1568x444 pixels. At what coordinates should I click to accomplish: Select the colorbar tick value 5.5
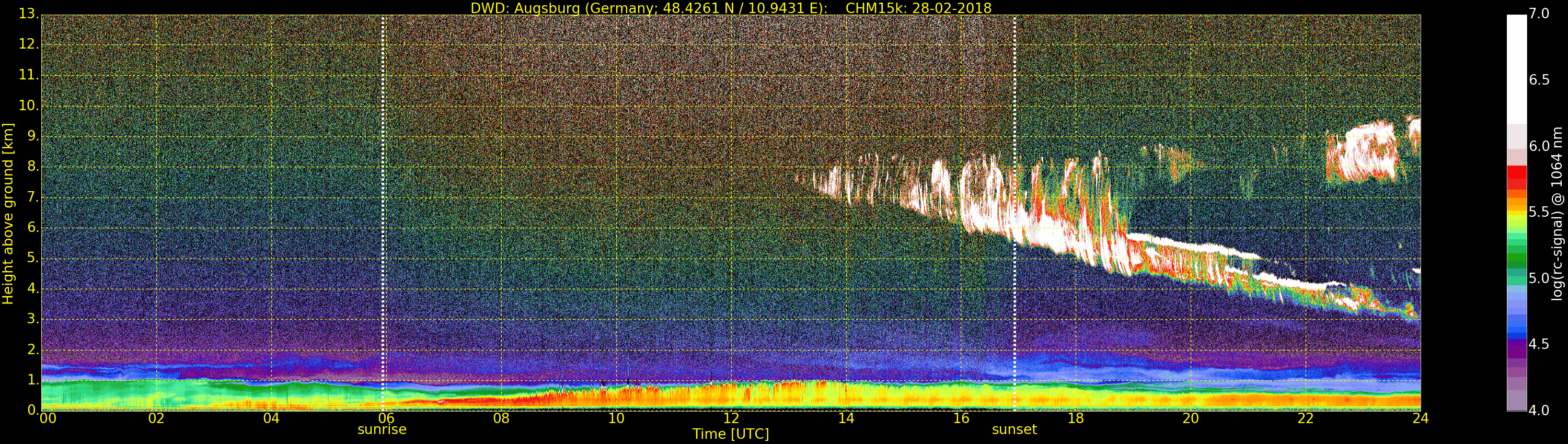(1539, 212)
